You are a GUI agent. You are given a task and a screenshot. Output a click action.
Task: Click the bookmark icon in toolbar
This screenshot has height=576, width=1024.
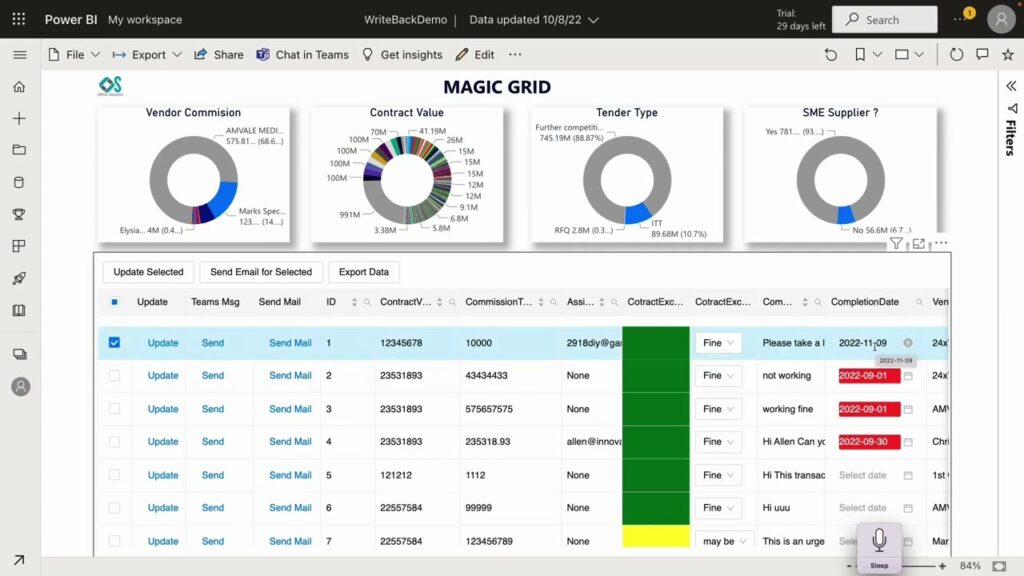[x=860, y=55]
